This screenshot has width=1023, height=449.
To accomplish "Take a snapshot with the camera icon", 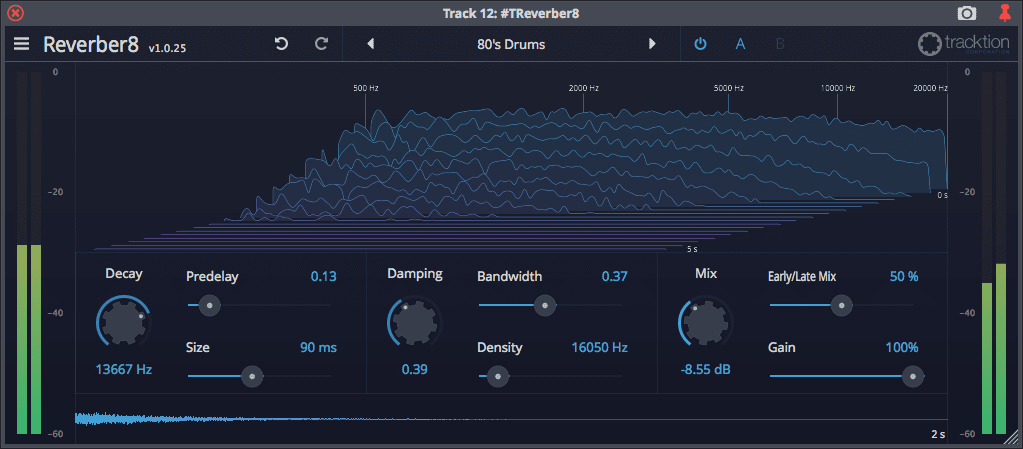I will [x=966, y=13].
